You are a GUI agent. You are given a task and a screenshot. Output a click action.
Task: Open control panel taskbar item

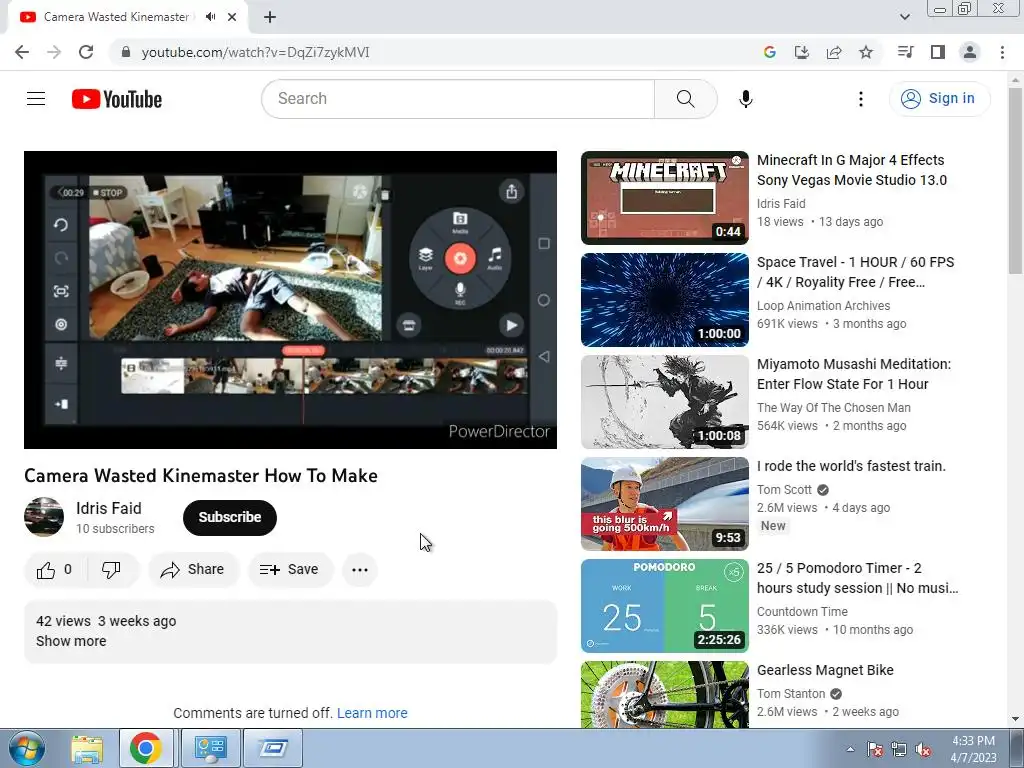tap(210, 748)
